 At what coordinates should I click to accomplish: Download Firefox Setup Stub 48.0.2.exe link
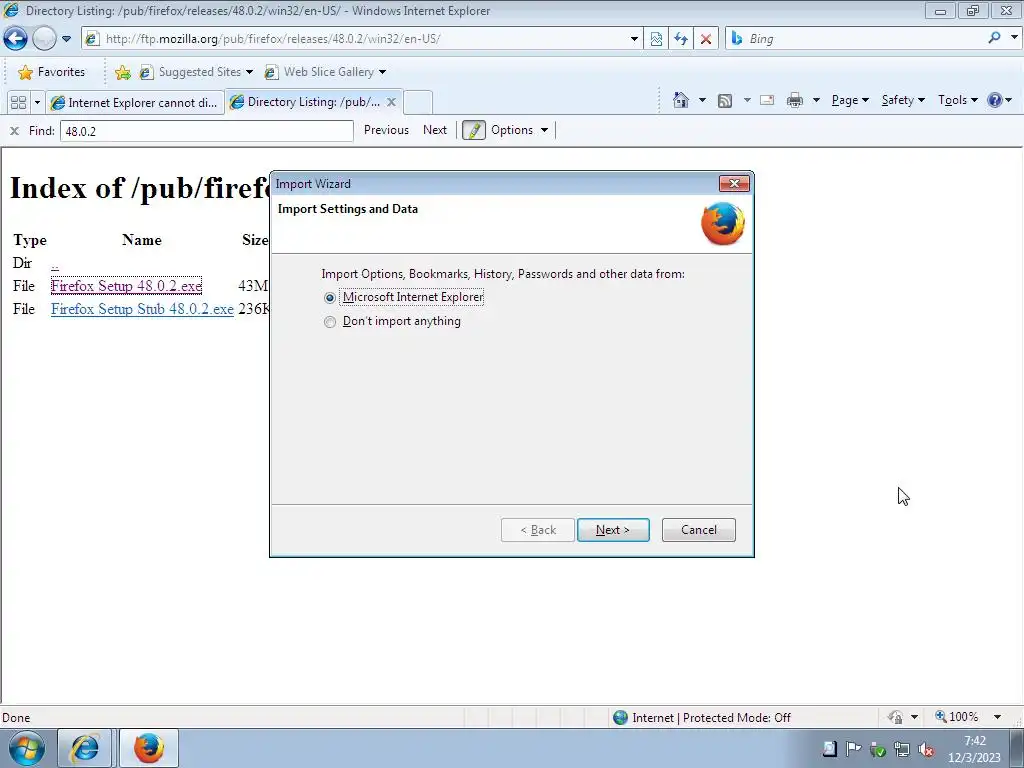(x=142, y=309)
